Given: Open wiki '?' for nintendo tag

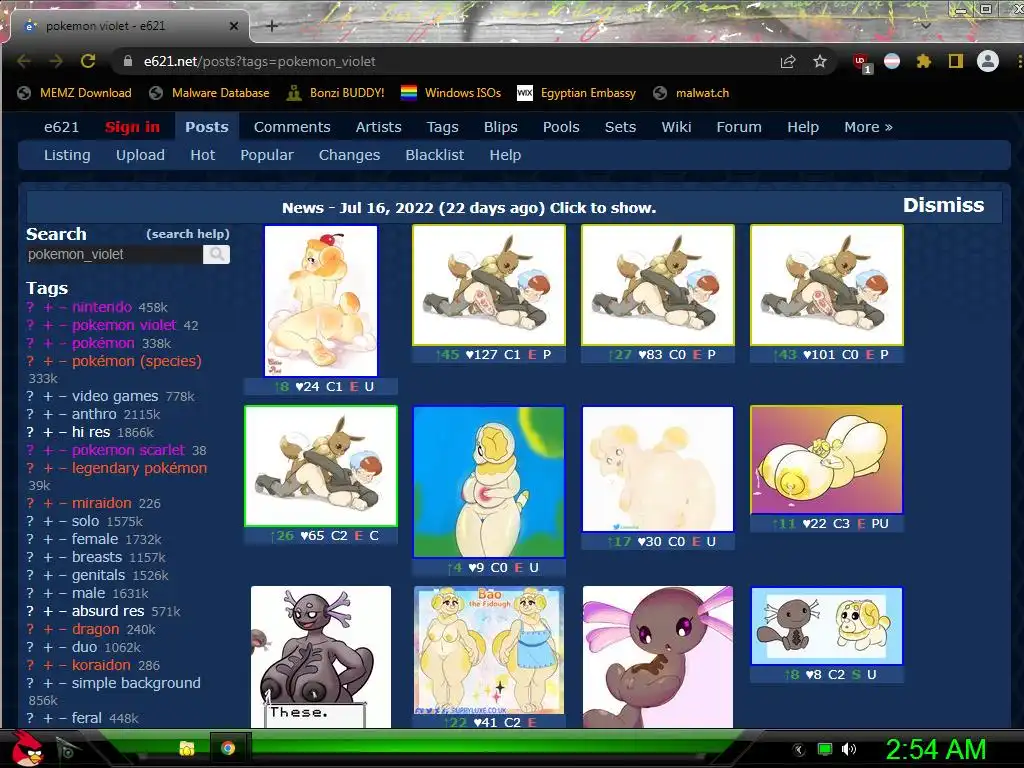Looking at the screenshot, I should coord(30,307).
